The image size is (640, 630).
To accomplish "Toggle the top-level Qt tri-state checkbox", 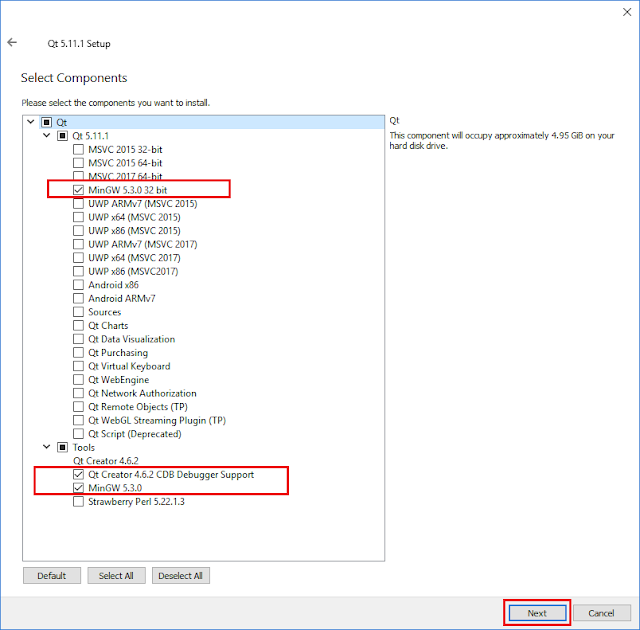I will pos(47,122).
